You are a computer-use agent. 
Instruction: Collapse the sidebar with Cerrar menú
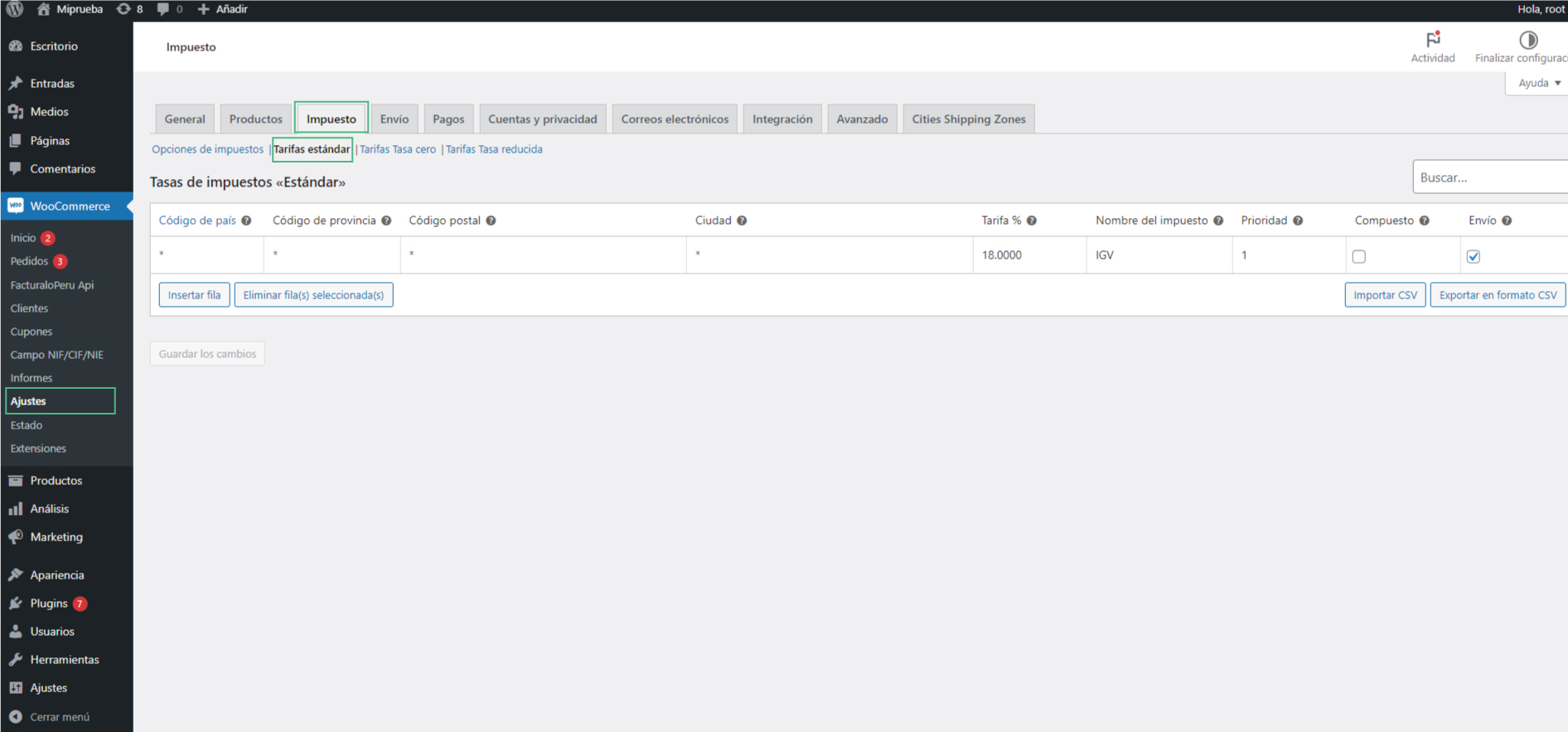pyautogui.click(x=59, y=716)
